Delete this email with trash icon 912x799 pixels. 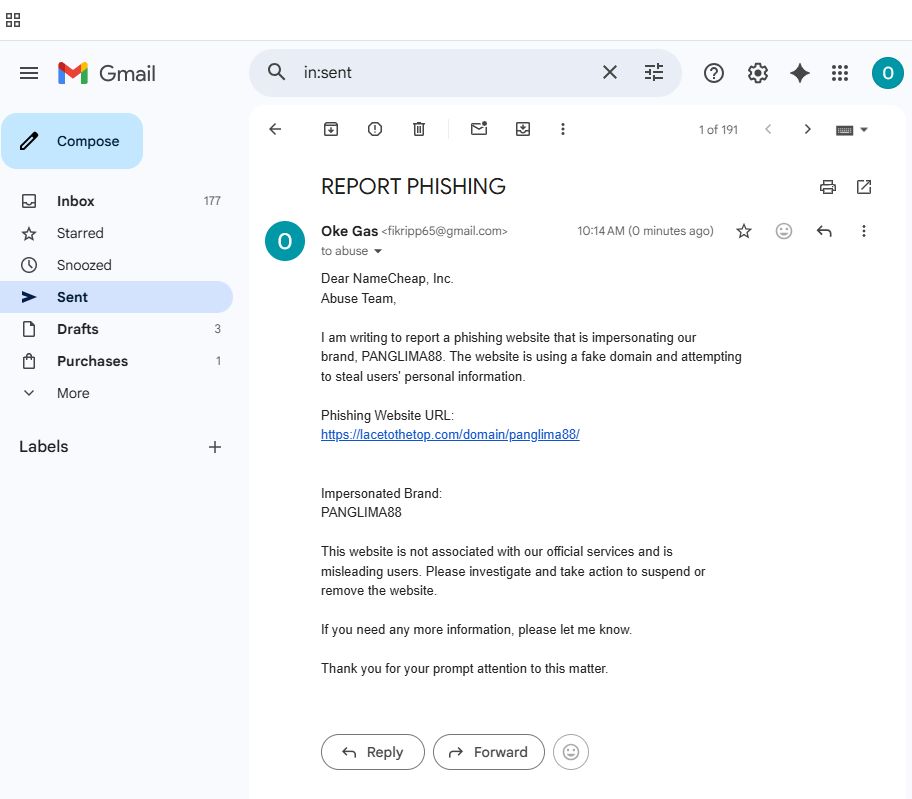point(419,129)
